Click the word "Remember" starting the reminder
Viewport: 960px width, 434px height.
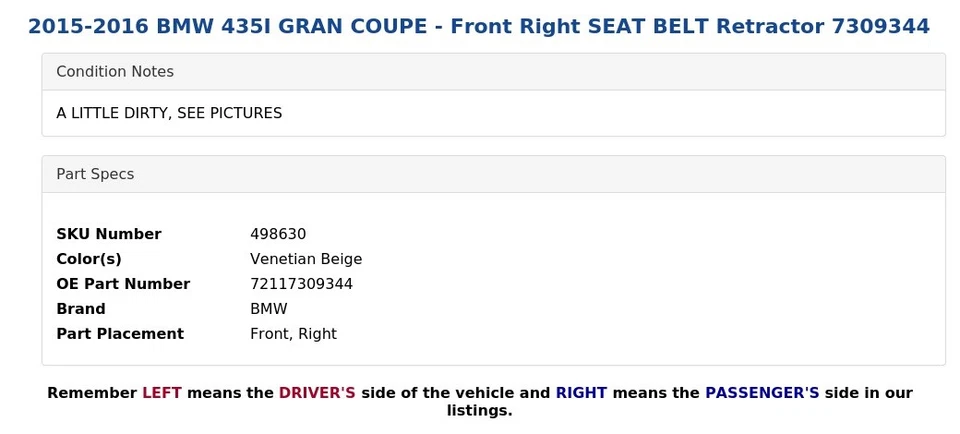(x=92, y=393)
